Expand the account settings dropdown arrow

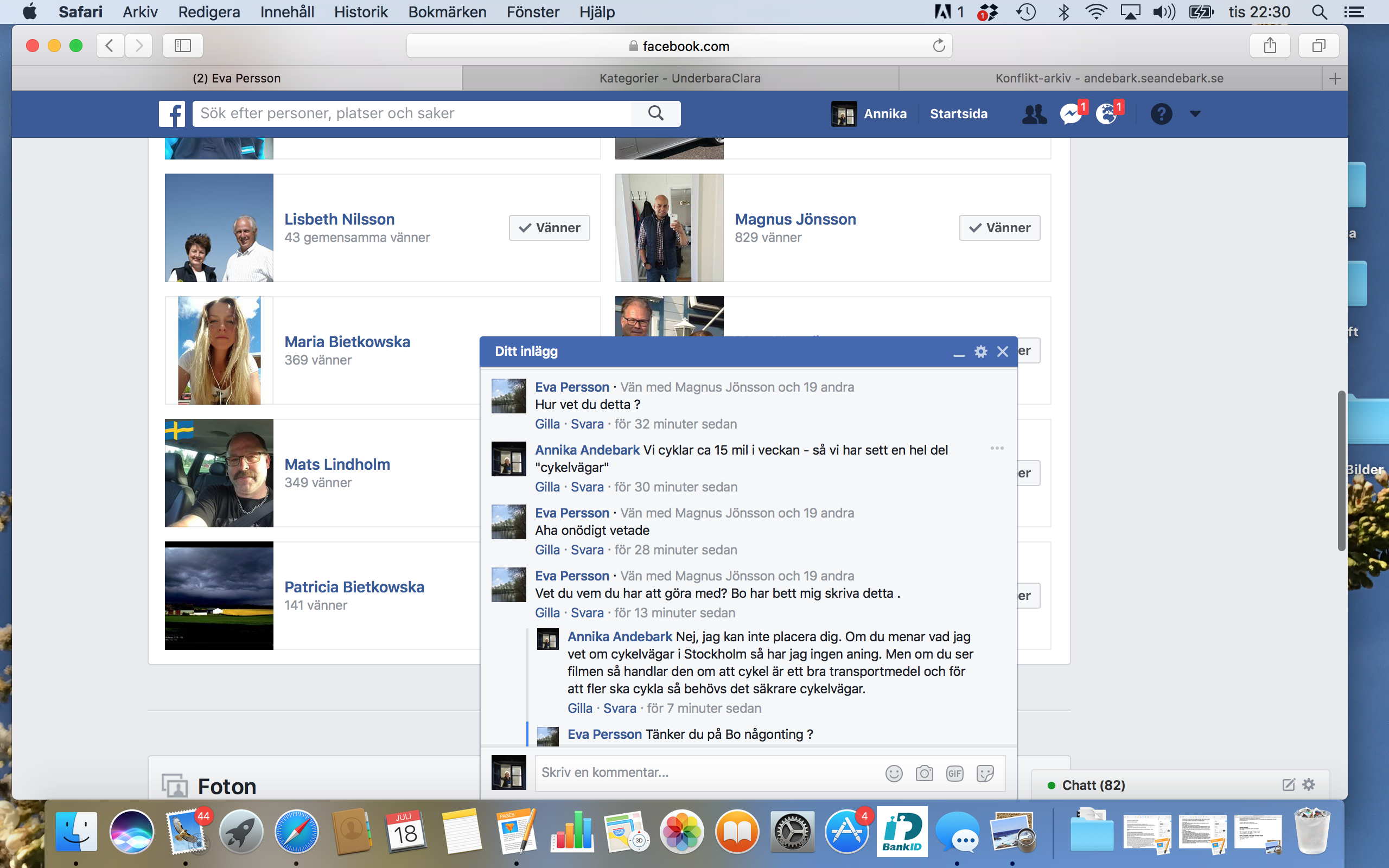1195,114
